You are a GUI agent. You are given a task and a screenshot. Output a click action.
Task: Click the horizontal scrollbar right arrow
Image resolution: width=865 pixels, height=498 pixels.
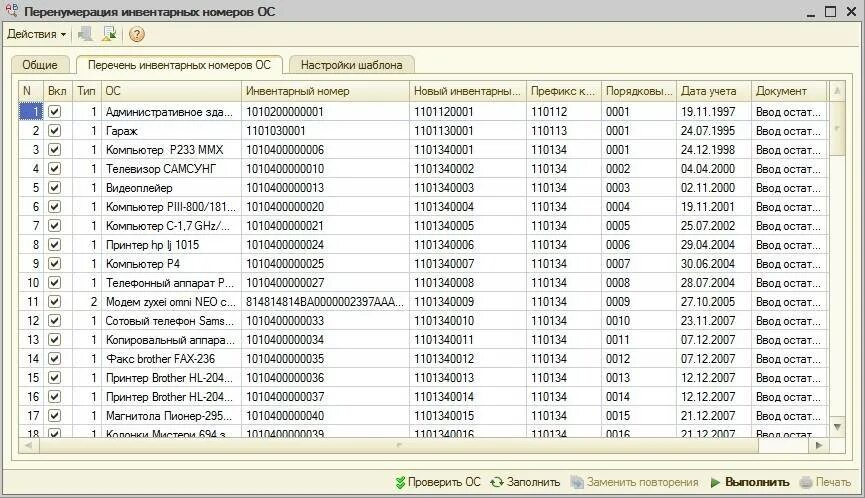coord(819,445)
